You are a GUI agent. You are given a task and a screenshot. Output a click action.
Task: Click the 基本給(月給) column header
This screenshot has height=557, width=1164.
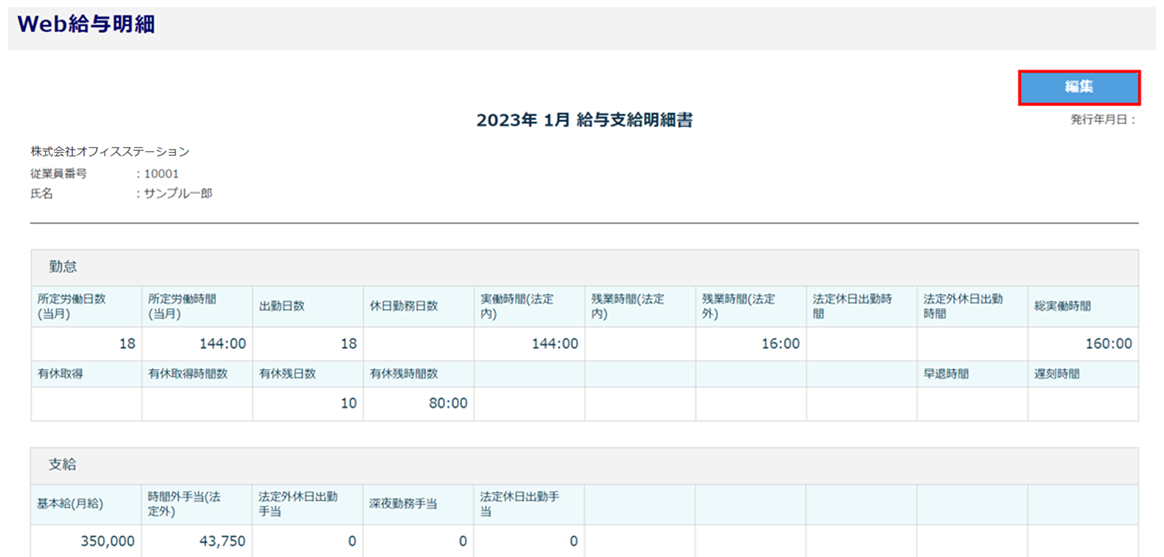pyautogui.click(x=87, y=504)
